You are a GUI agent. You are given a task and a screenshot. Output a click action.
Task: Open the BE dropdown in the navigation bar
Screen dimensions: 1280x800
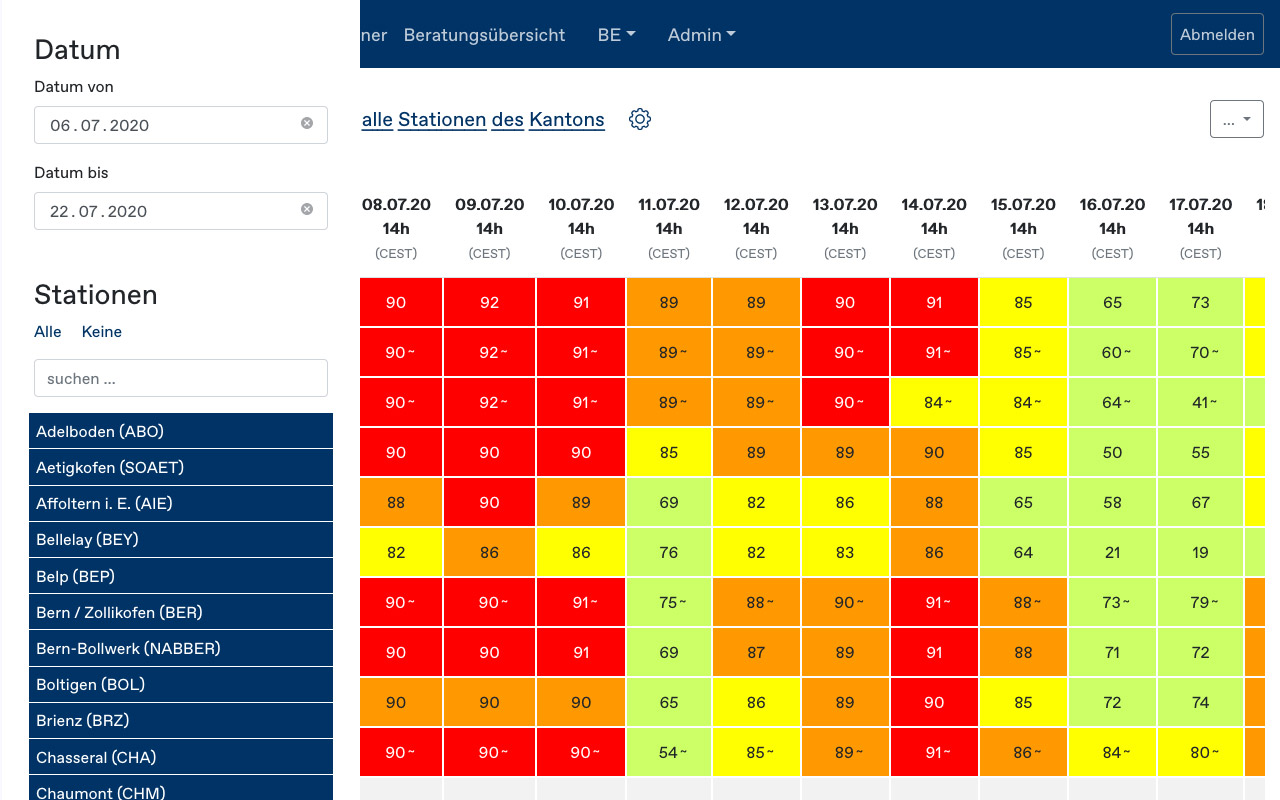[615, 34]
